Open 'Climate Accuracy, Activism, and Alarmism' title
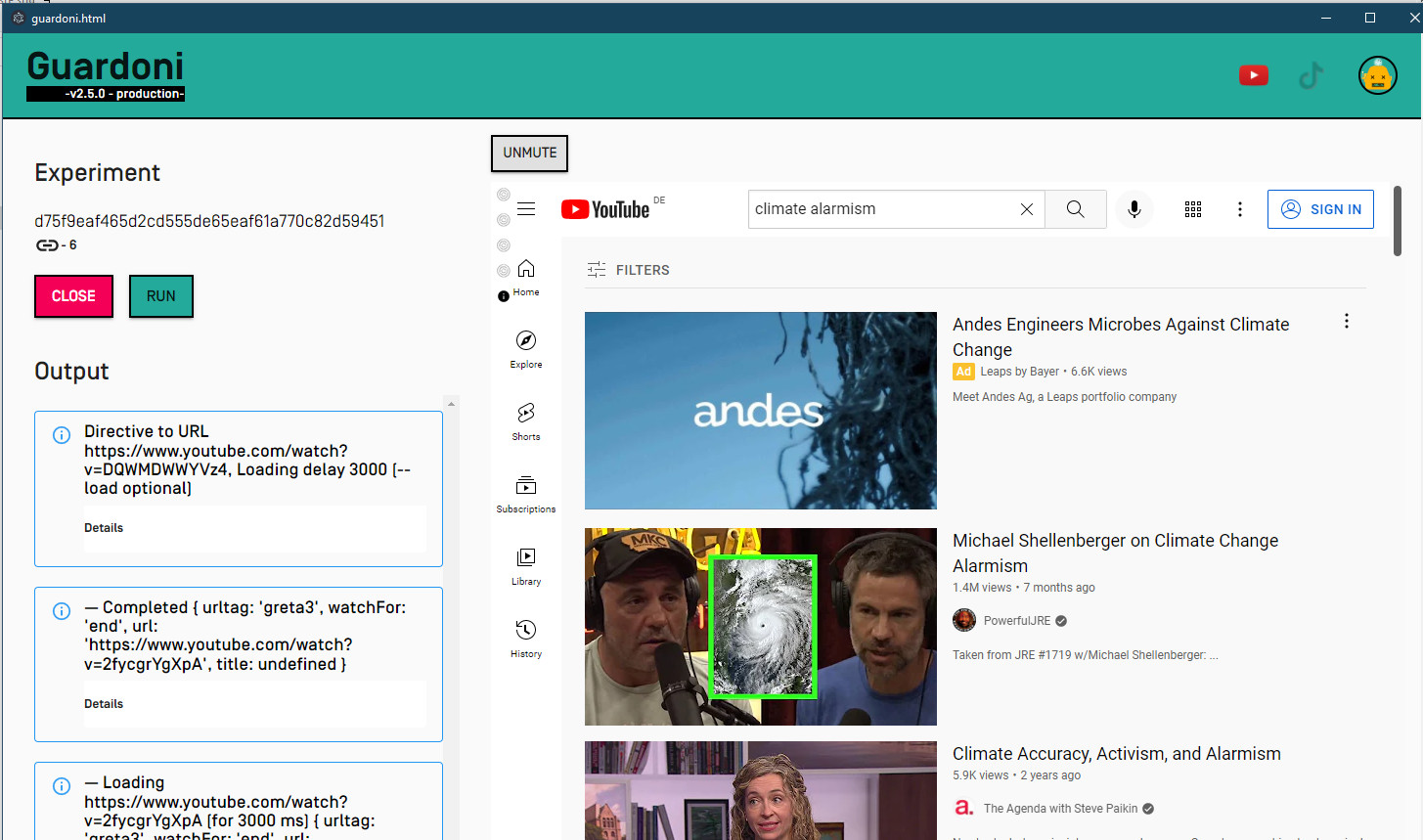 point(1117,754)
